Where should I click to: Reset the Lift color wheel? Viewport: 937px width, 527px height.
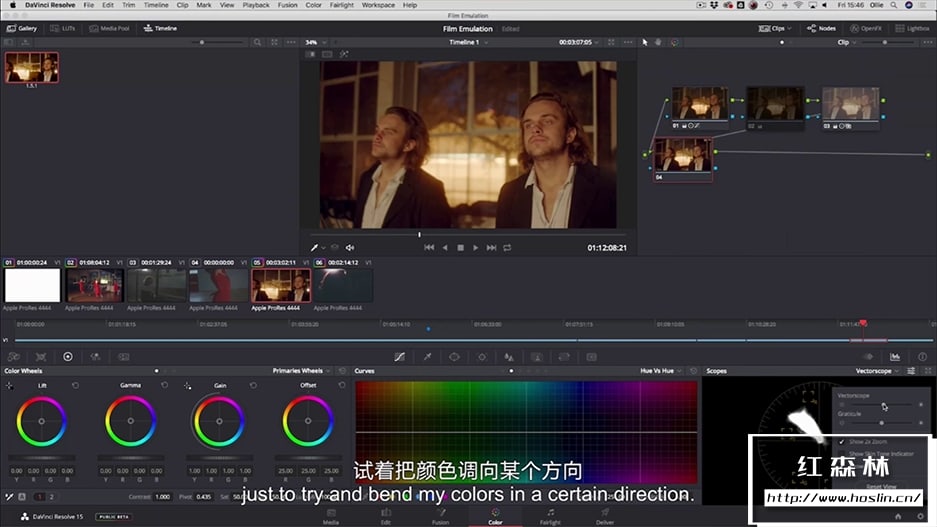point(75,385)
